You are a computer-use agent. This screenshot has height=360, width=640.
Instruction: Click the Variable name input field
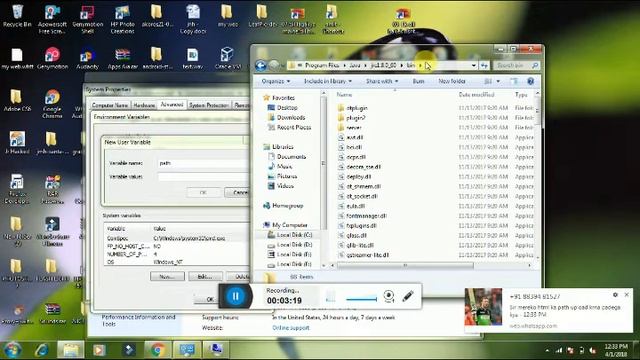point(203,163)
